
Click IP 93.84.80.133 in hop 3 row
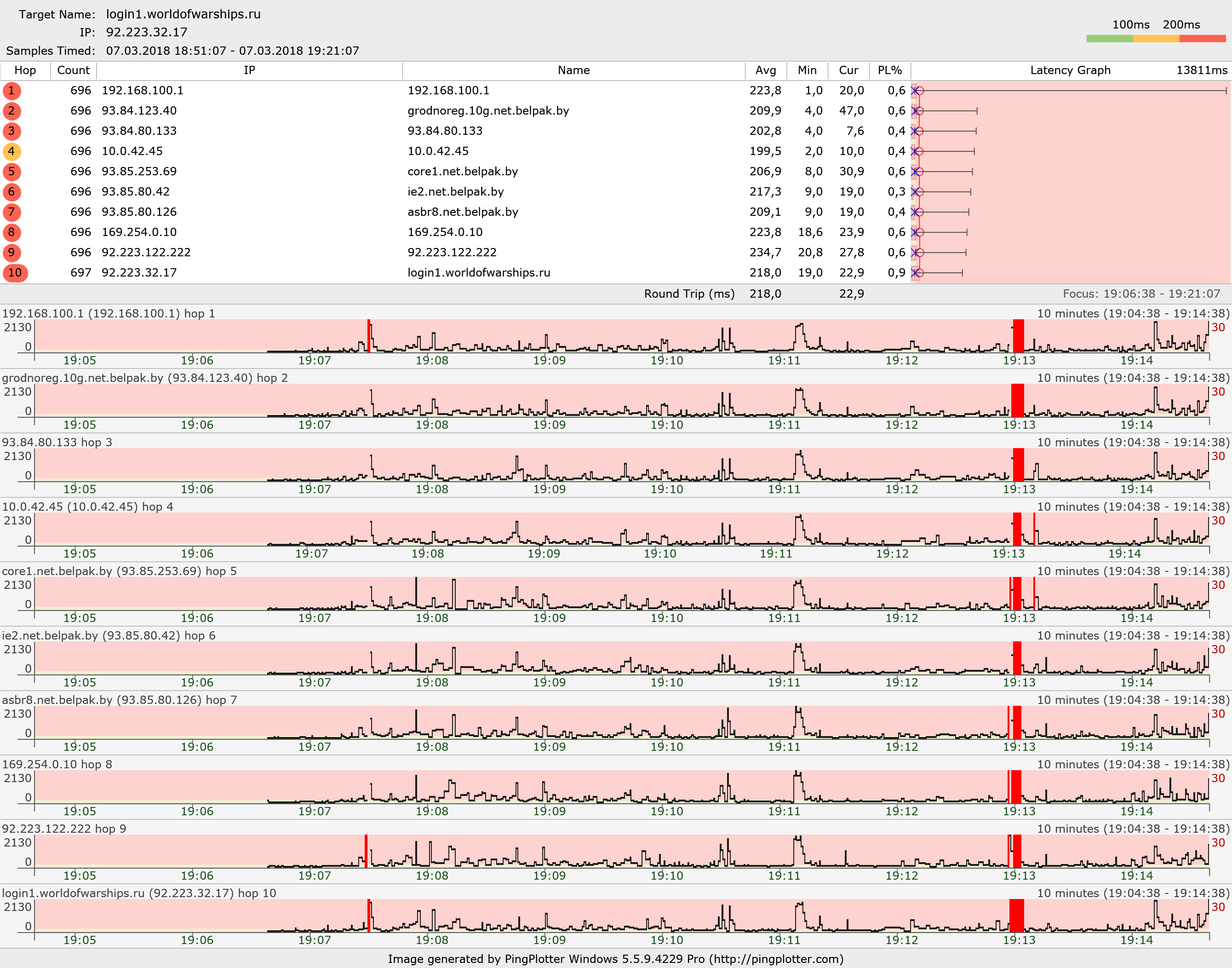click(x=139, y=132)
